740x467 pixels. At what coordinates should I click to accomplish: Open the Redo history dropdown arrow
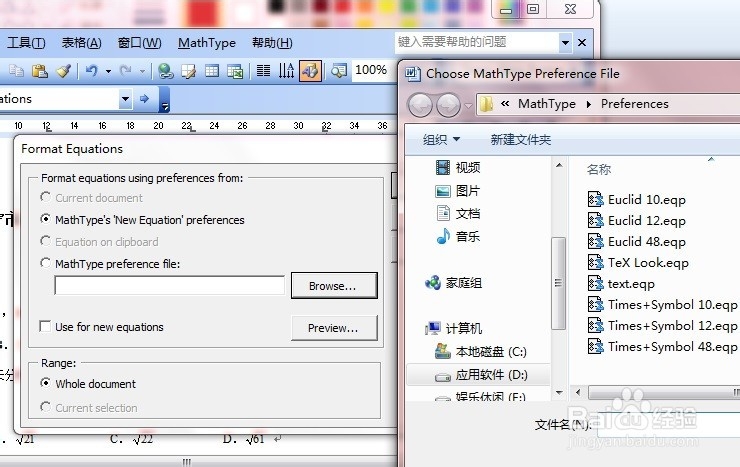[142, 72]
